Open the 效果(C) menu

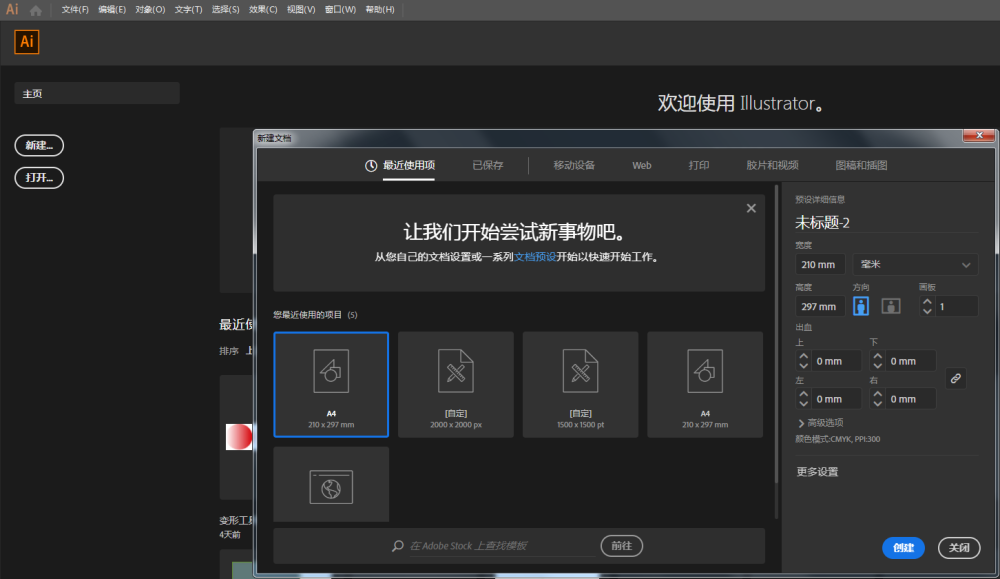pos(263,10)
